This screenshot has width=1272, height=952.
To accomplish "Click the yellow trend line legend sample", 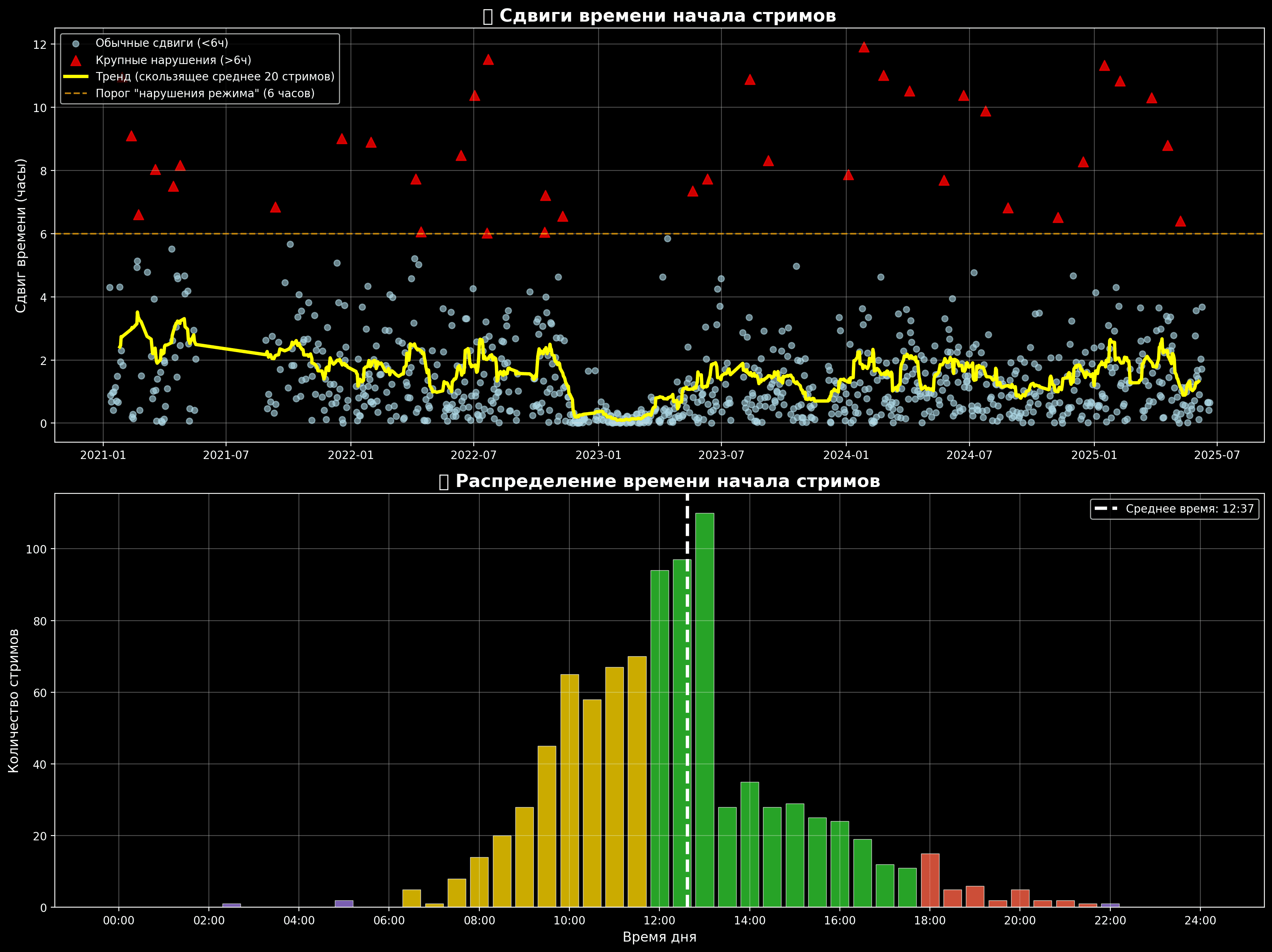I will pyautogui.click(x=76, y=76).
